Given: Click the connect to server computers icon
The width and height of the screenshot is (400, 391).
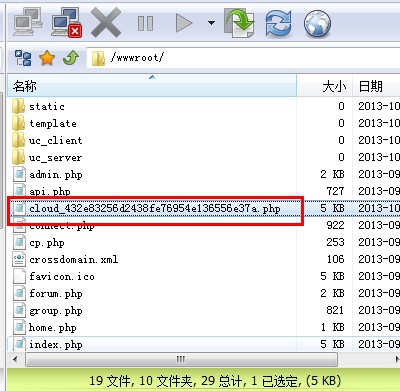Looking at the screenshot, I should (28, 23).
